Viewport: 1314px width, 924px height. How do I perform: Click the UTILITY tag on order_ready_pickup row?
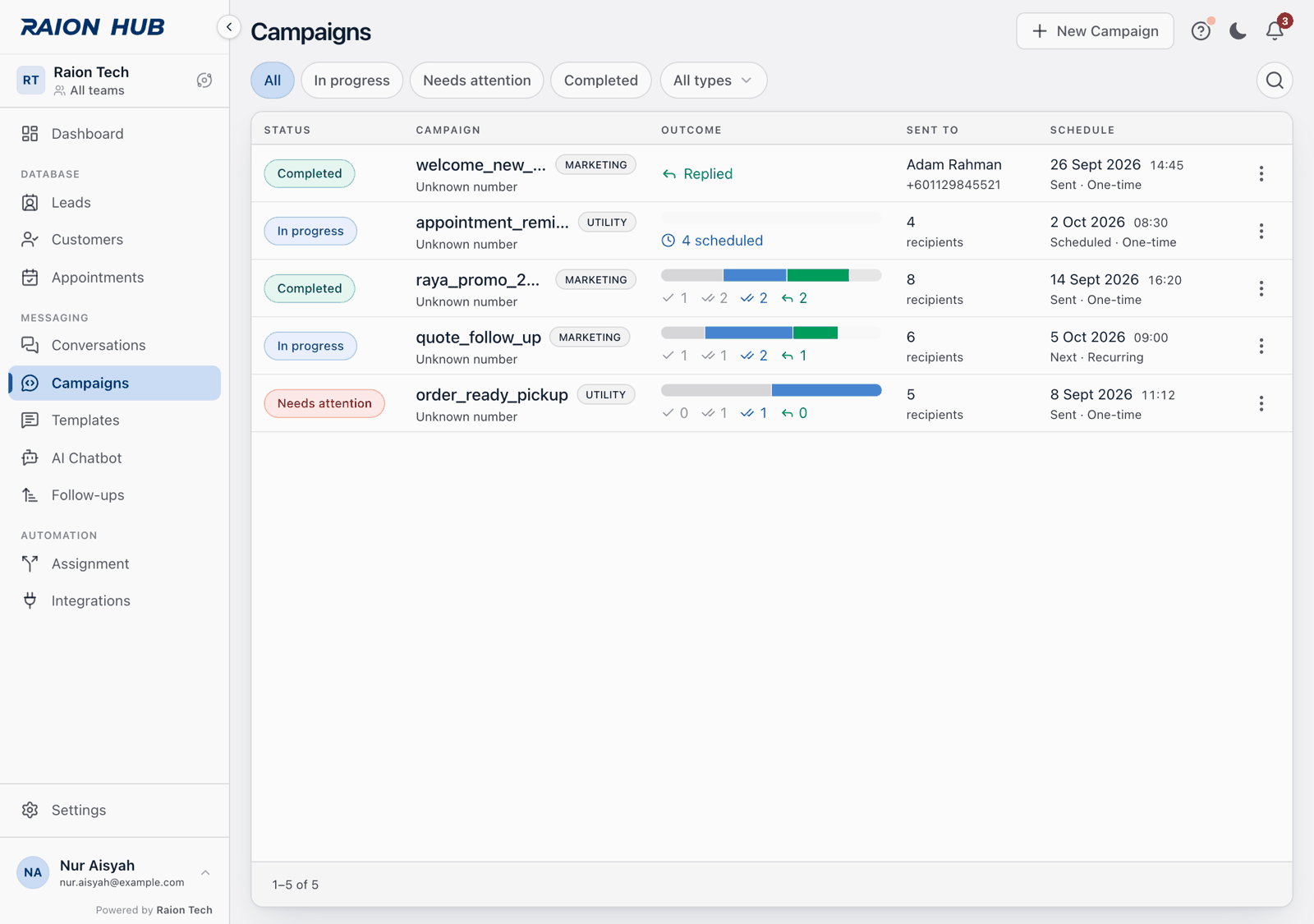pyautogui.click(x=605, y=395)
